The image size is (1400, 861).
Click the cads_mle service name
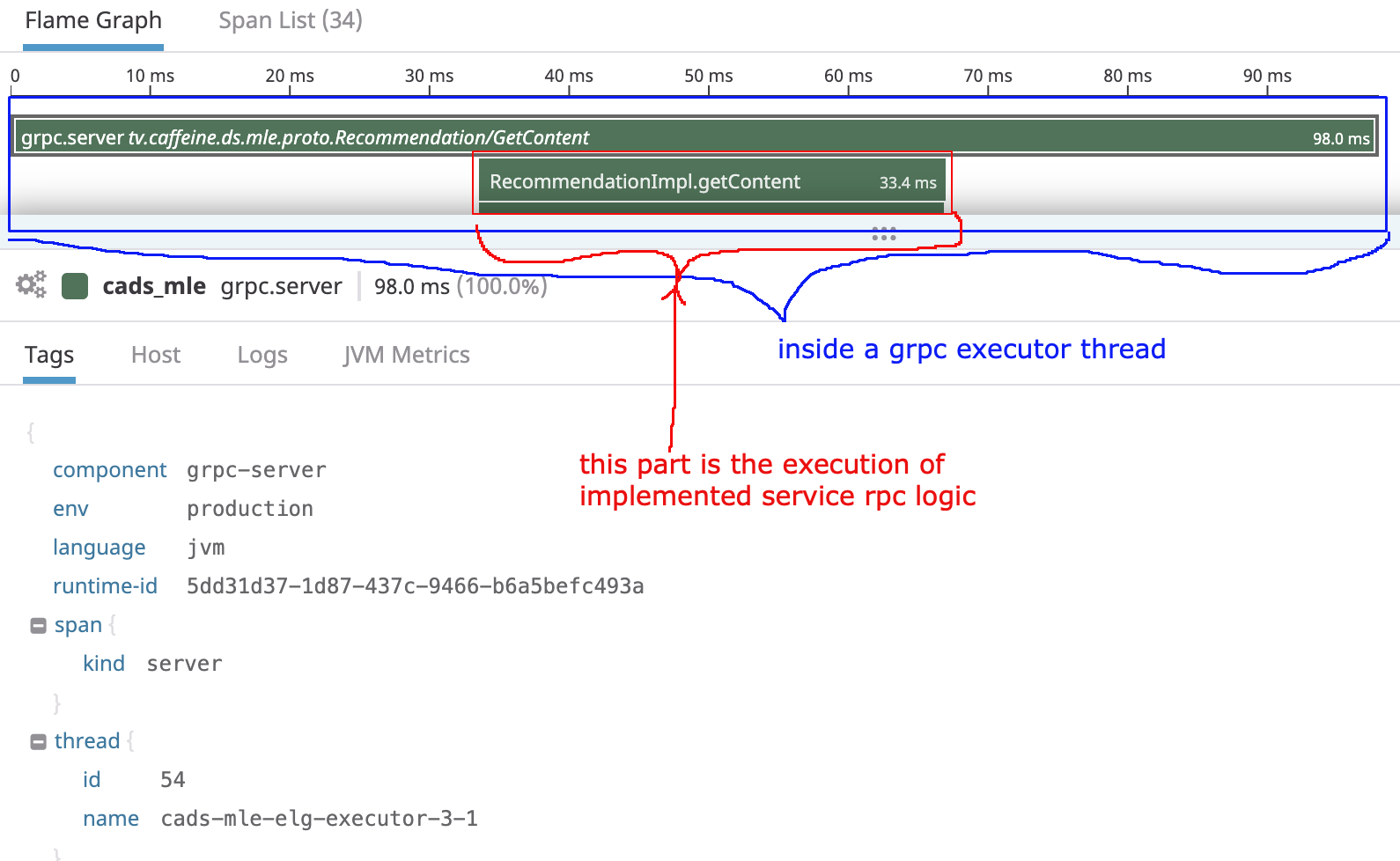pyautogui.click(x=154, y=286)
